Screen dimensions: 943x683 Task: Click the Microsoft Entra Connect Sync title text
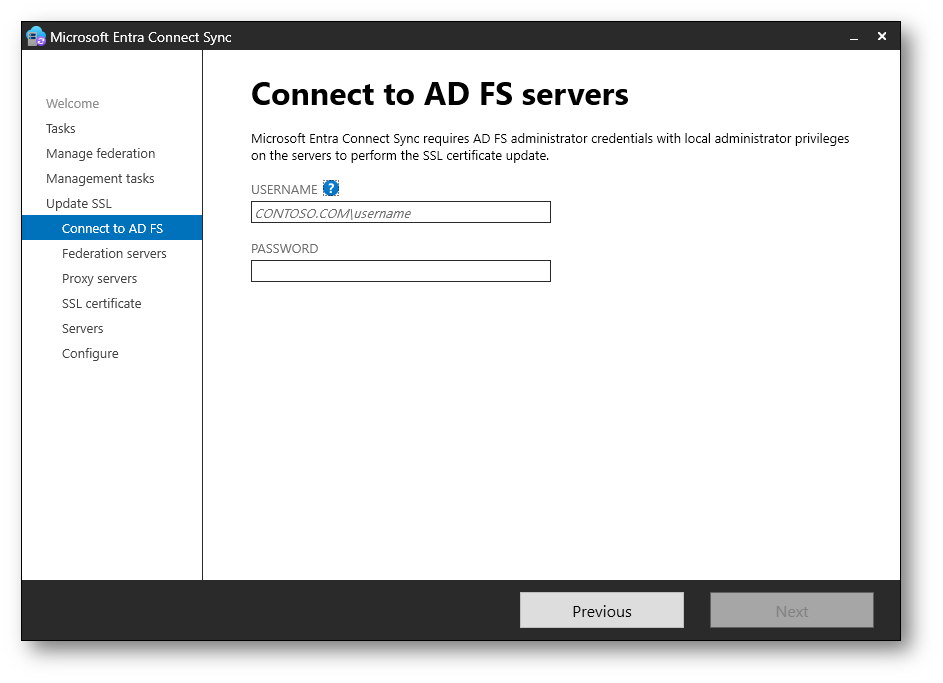tap(141, 37)
